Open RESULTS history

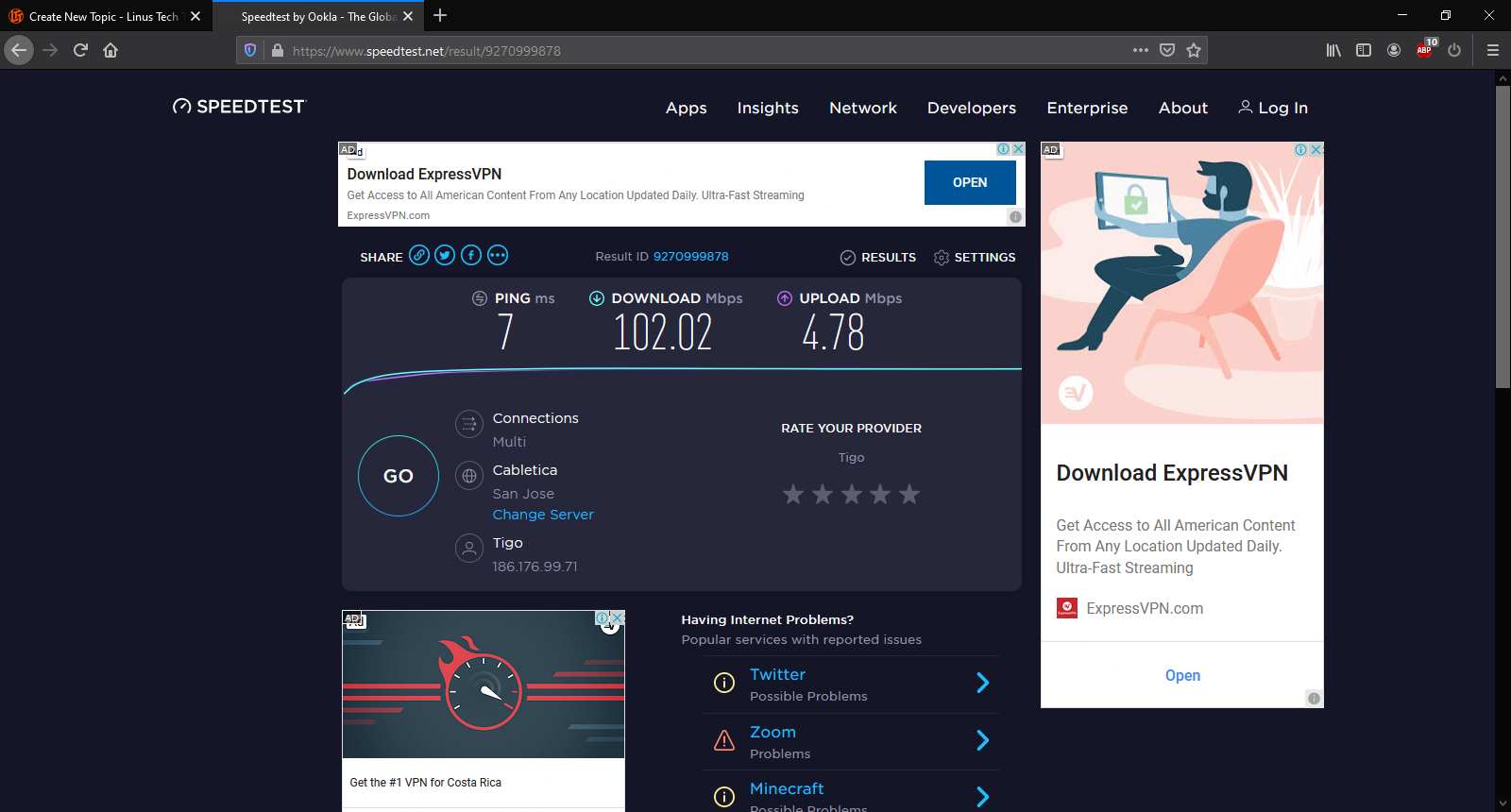pyautogui.click(x=878, y=257)
